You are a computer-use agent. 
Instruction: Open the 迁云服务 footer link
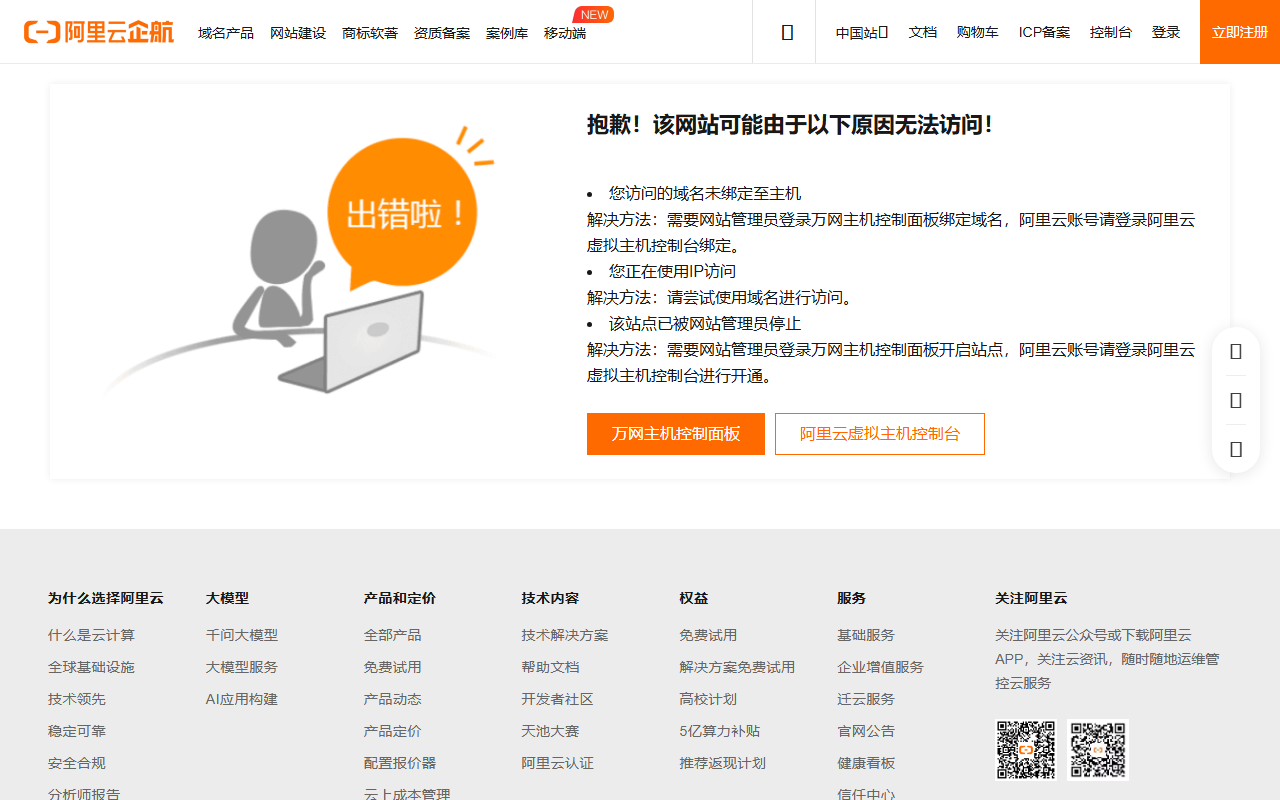[867, 699]
